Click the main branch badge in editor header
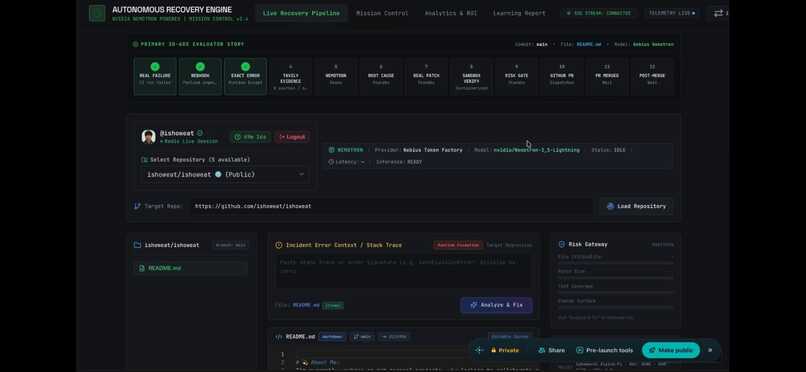This screenshot has width=806, height=372. [362, 337]
